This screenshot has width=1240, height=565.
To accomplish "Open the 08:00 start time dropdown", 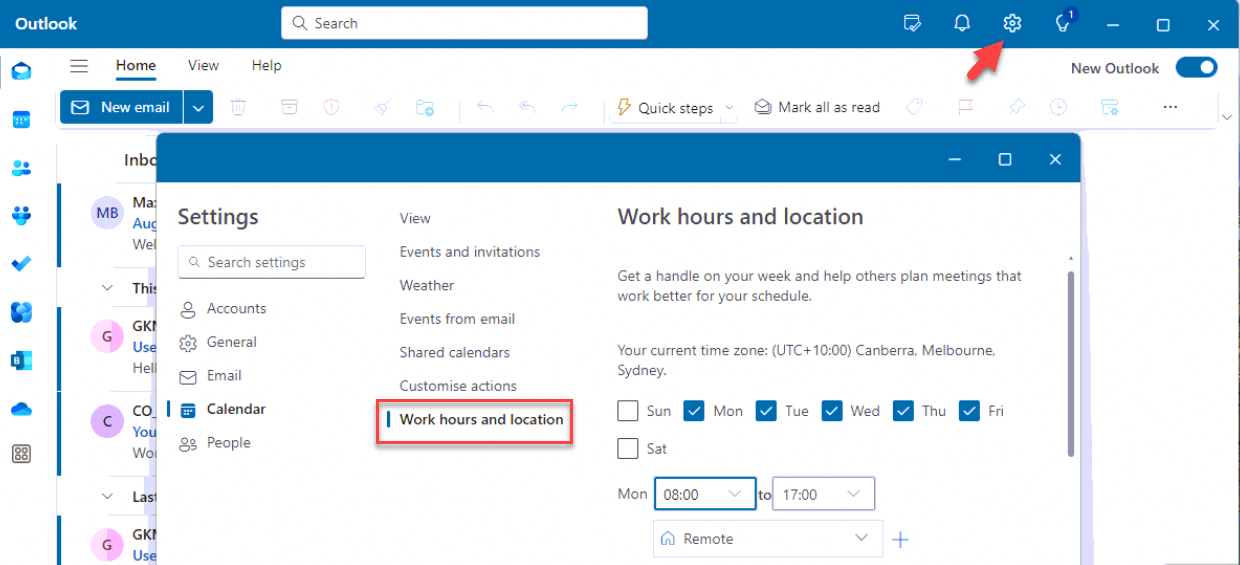I will point(705,494).
